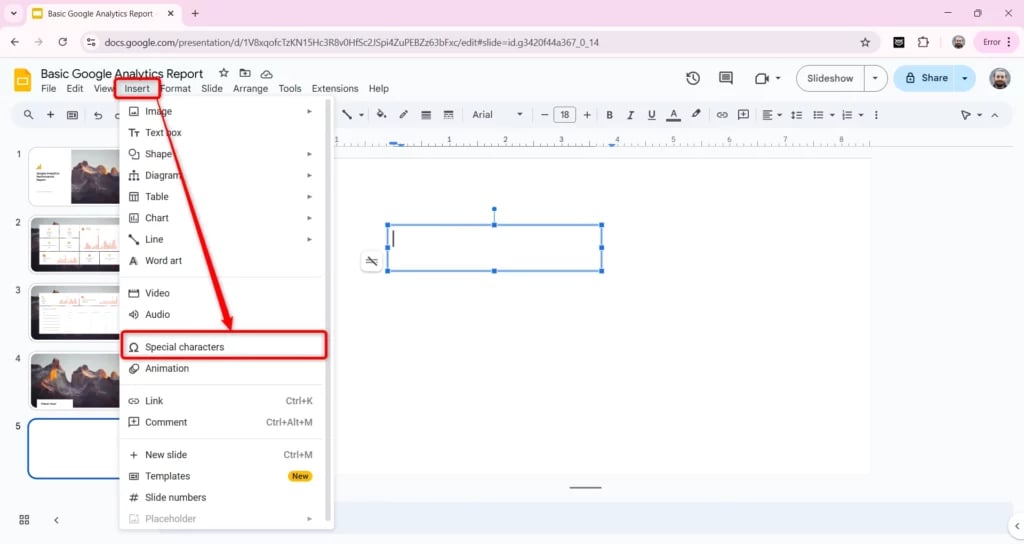The image size is (1024, 544).
Task: Select slide 2 thumbnail
Action: (x=74, y=245)
